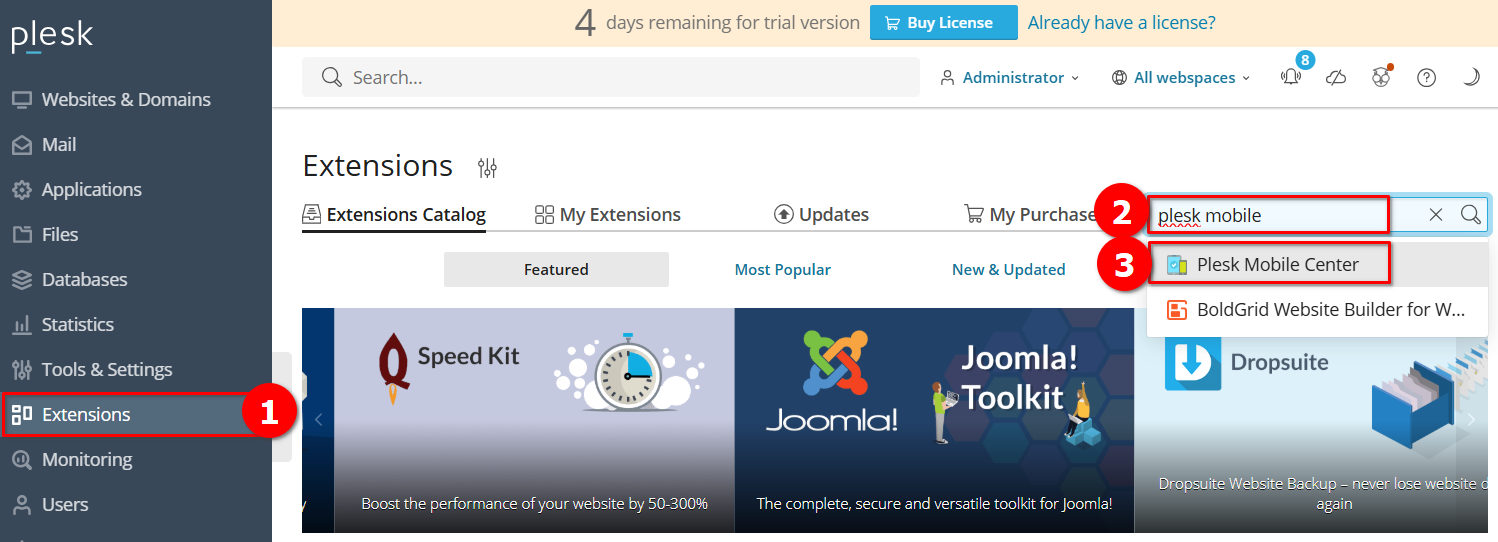
Task: Go to next carousel slide
Action: [x=1471, y=420]
